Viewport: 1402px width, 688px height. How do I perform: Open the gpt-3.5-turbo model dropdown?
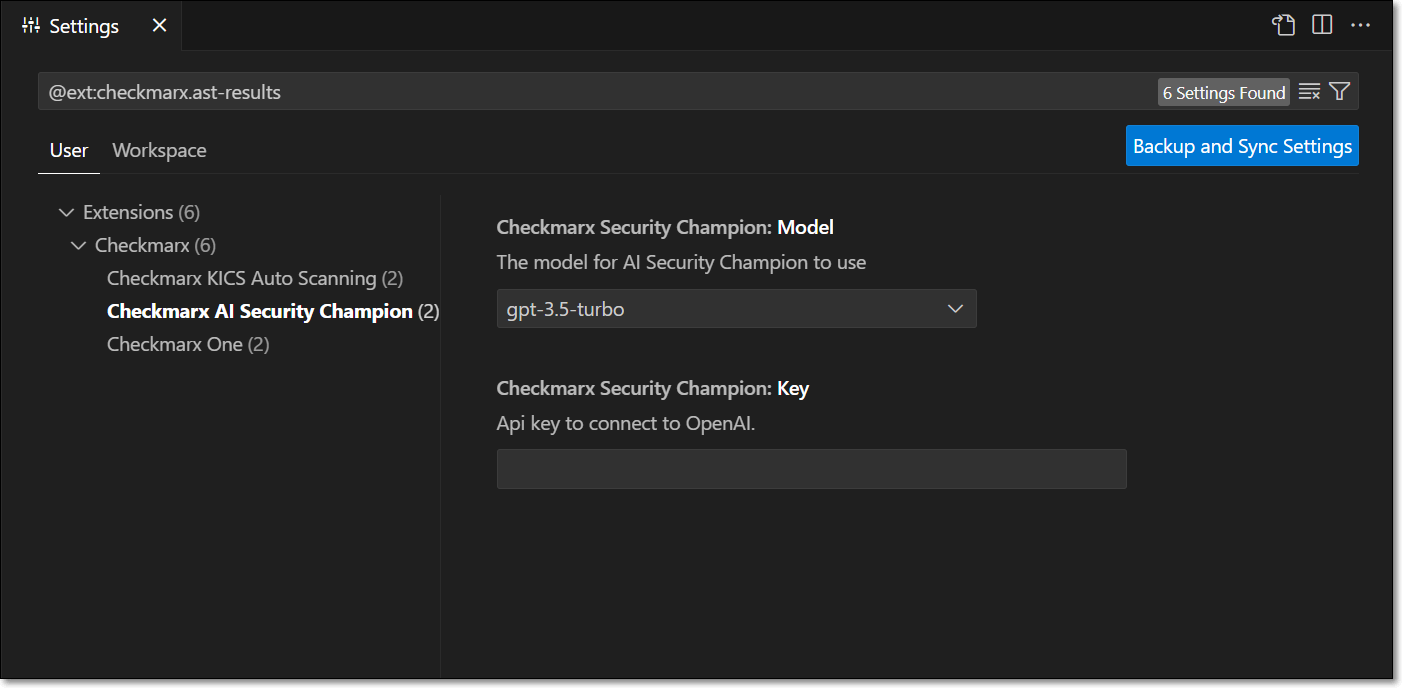pyautogui.click(x=736, y=309)
